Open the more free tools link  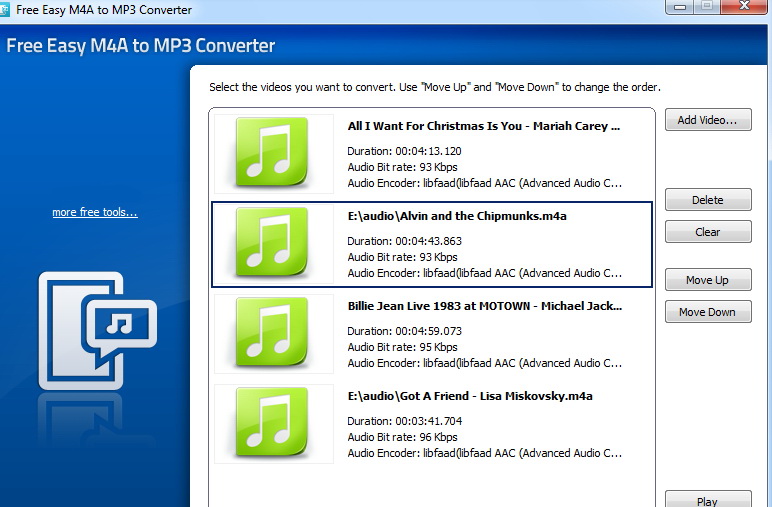(95, 212)
